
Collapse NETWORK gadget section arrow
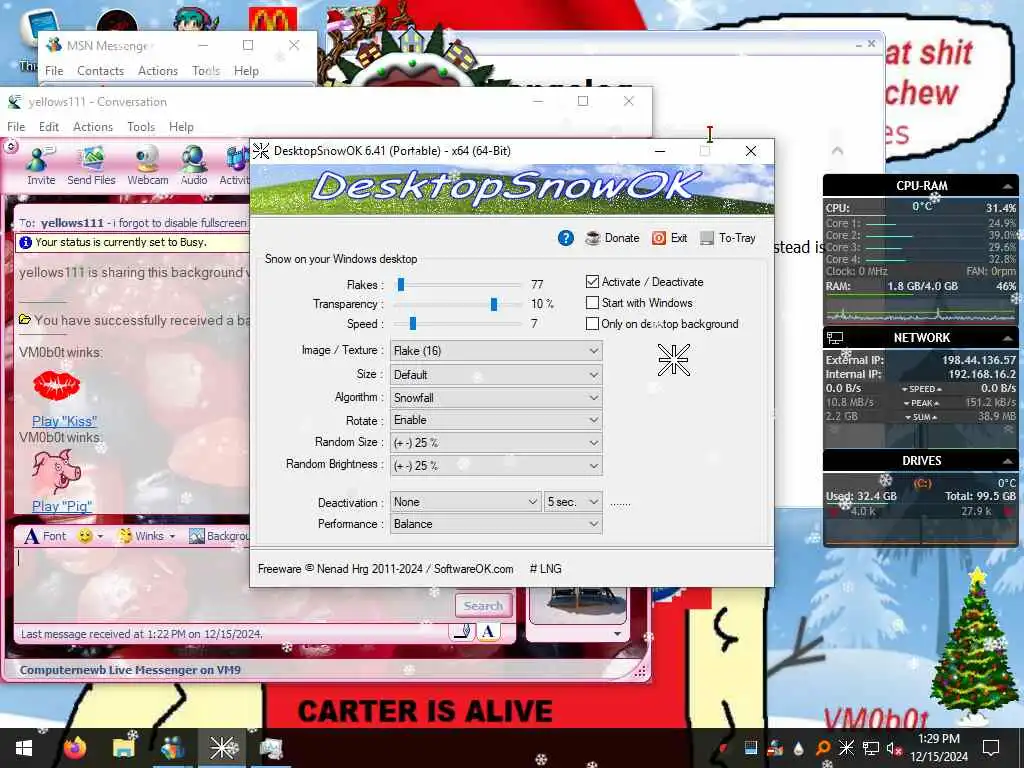pos(1007,338)
